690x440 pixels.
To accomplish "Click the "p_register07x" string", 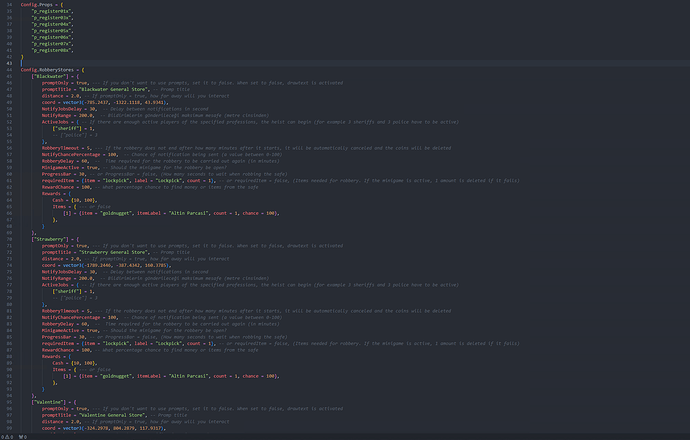I will [51, 44].
